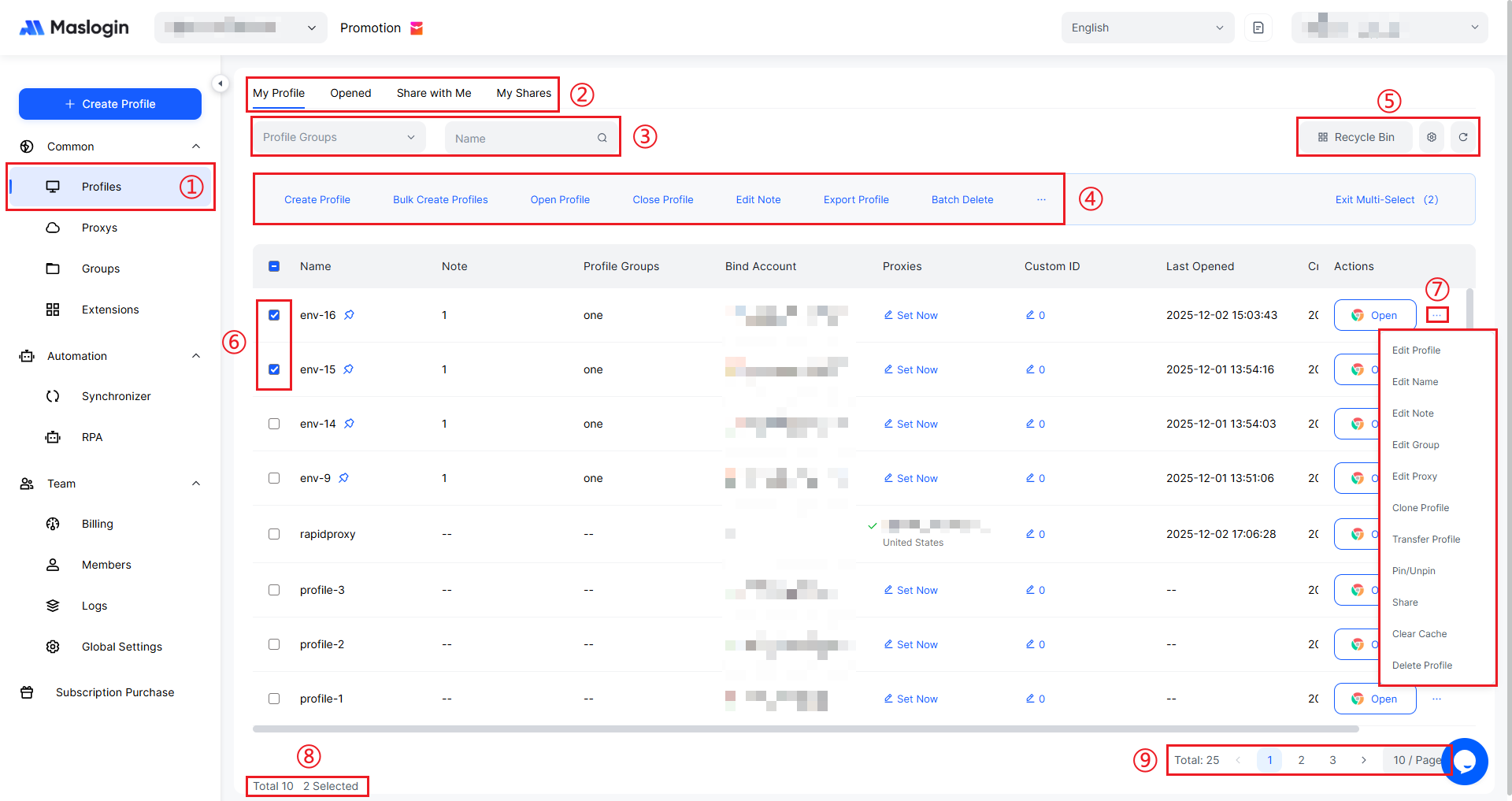Screen dimensions: 1512x801
Task: Click the pin icon next to env-16
Action: point(349,315)
